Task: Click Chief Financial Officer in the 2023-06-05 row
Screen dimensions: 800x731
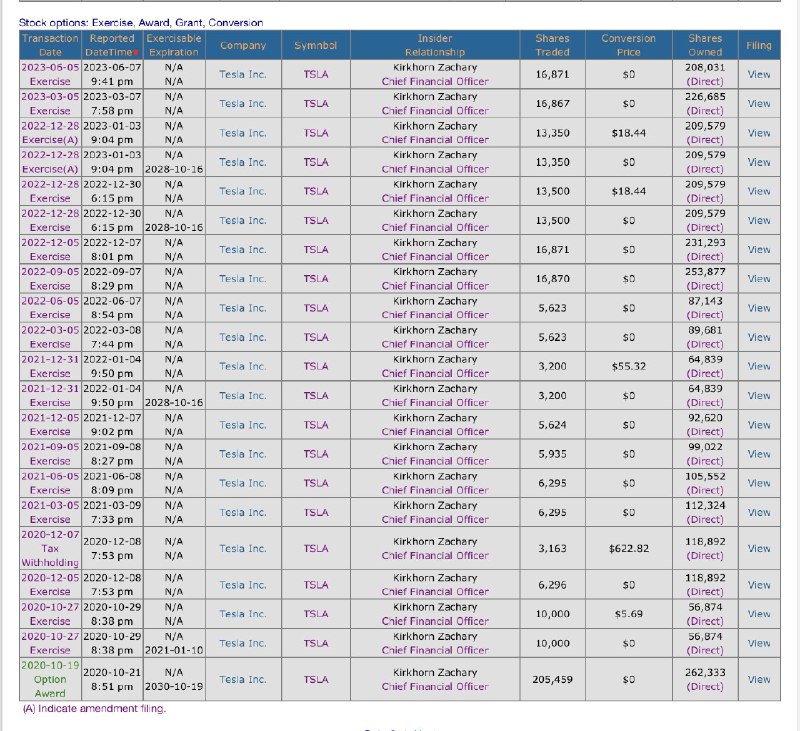Action: click(x=435, y=82)
